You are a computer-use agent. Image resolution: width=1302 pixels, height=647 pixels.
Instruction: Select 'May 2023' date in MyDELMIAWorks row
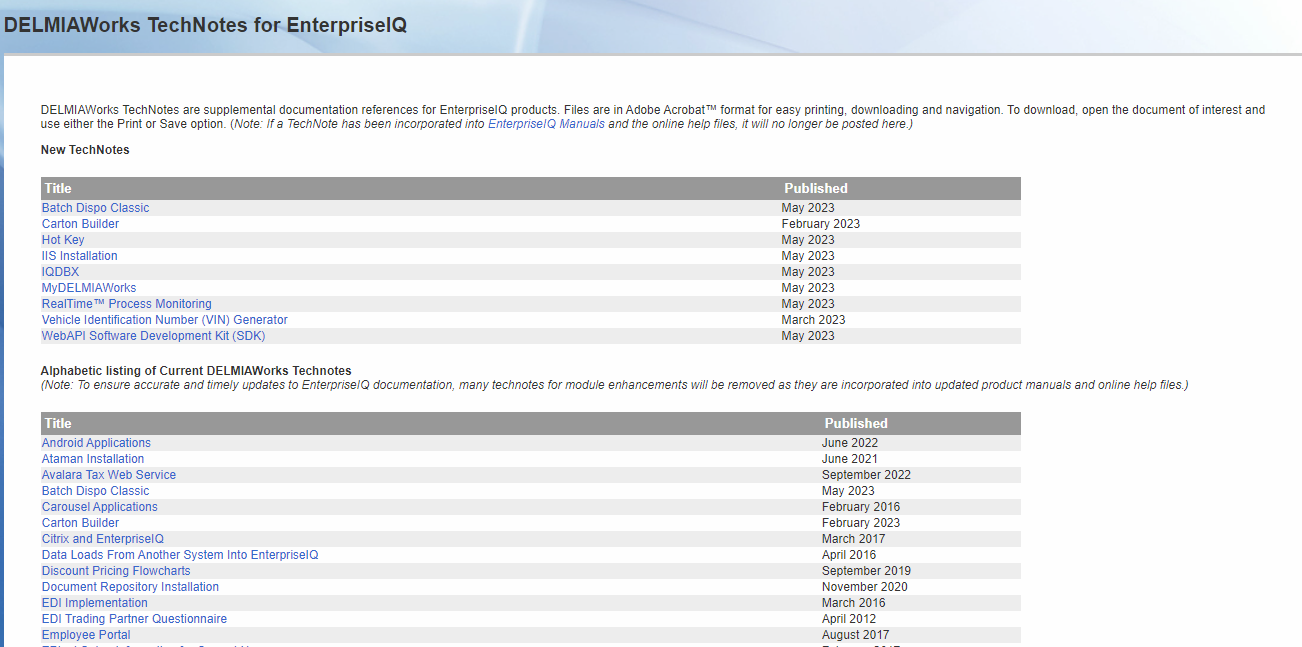808,288
